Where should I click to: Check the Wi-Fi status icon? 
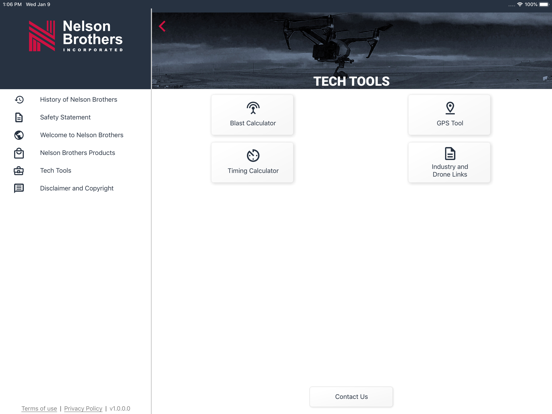[x=520, y=4]
